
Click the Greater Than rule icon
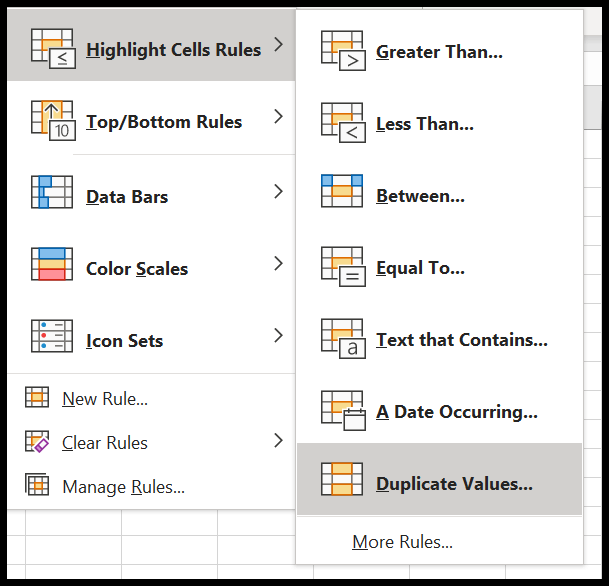point(343,50)
